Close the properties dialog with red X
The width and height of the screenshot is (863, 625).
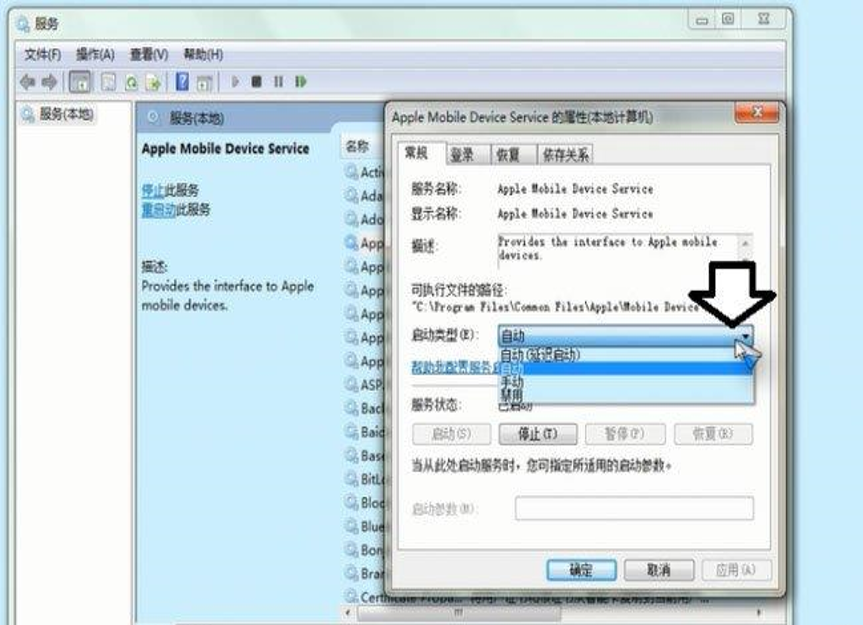tap(757, 113)
